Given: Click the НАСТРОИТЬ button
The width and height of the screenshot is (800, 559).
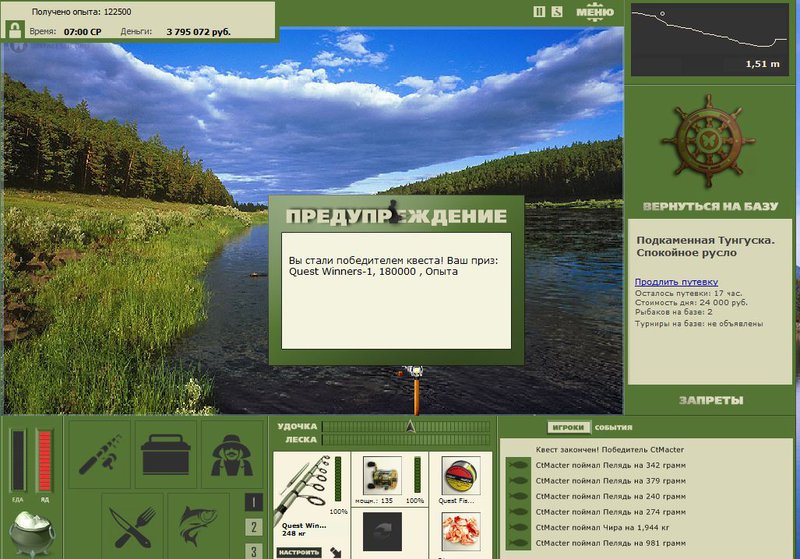Looking at the screenshot, I should (x=299, y=552).
